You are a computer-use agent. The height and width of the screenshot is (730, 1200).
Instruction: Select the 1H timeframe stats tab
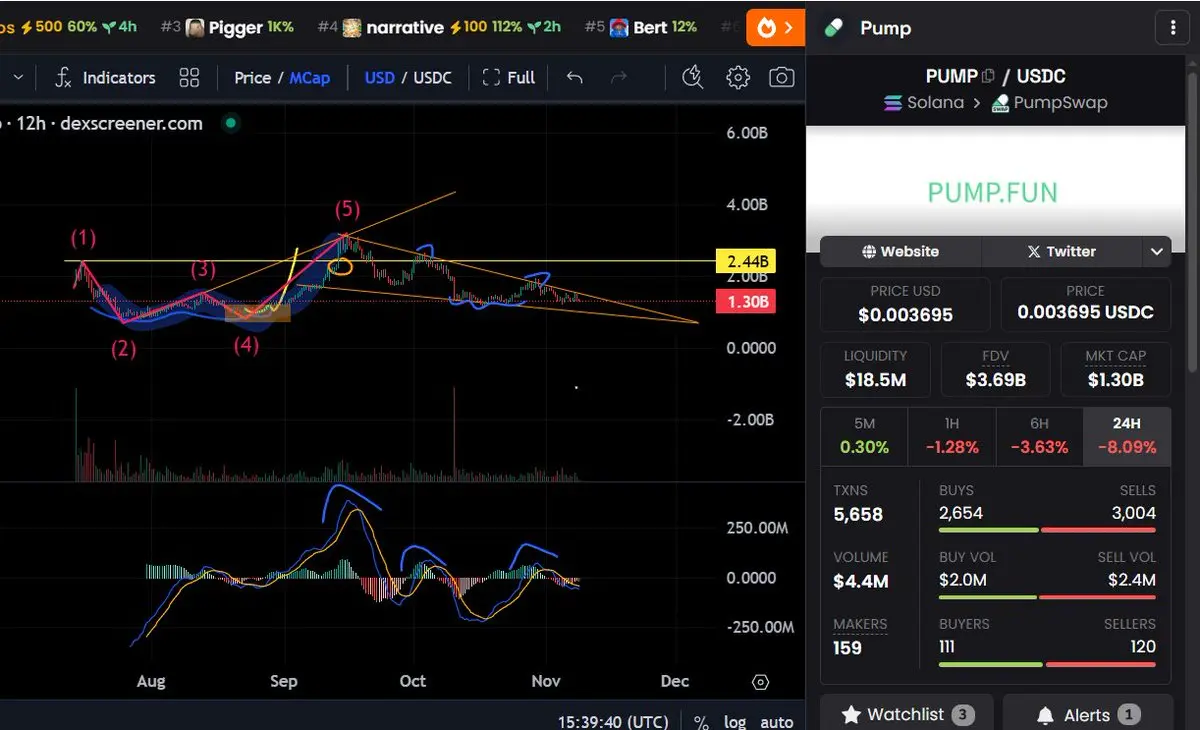point(952,436)
